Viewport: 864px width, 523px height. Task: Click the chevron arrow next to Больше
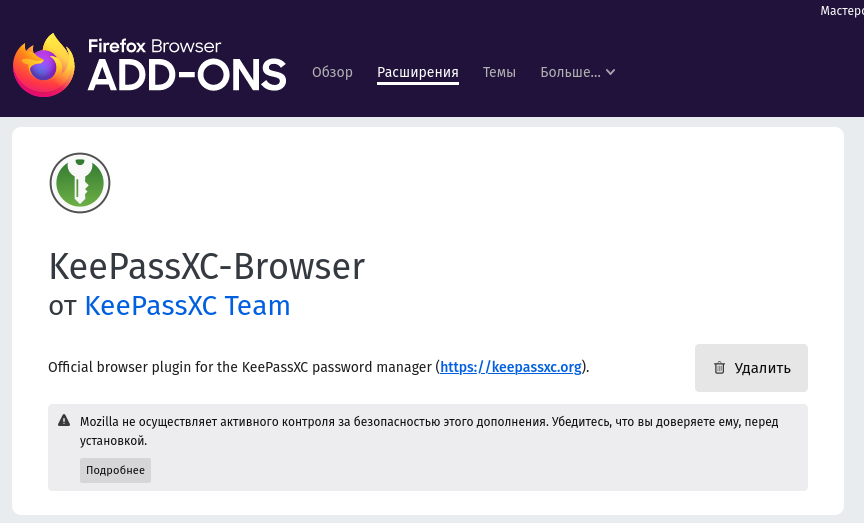click(611, 72)
